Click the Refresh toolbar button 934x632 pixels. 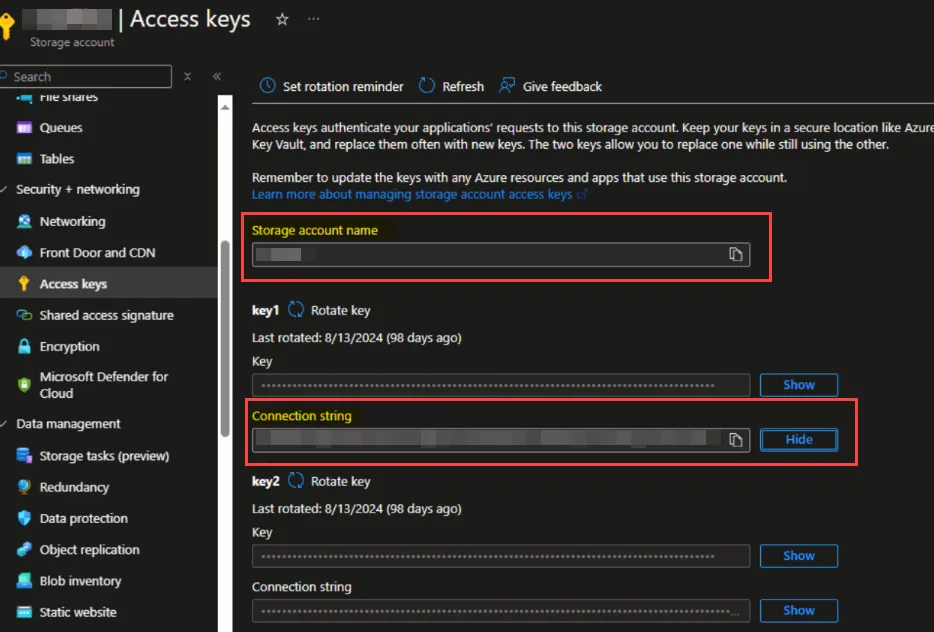click(452, 86)
